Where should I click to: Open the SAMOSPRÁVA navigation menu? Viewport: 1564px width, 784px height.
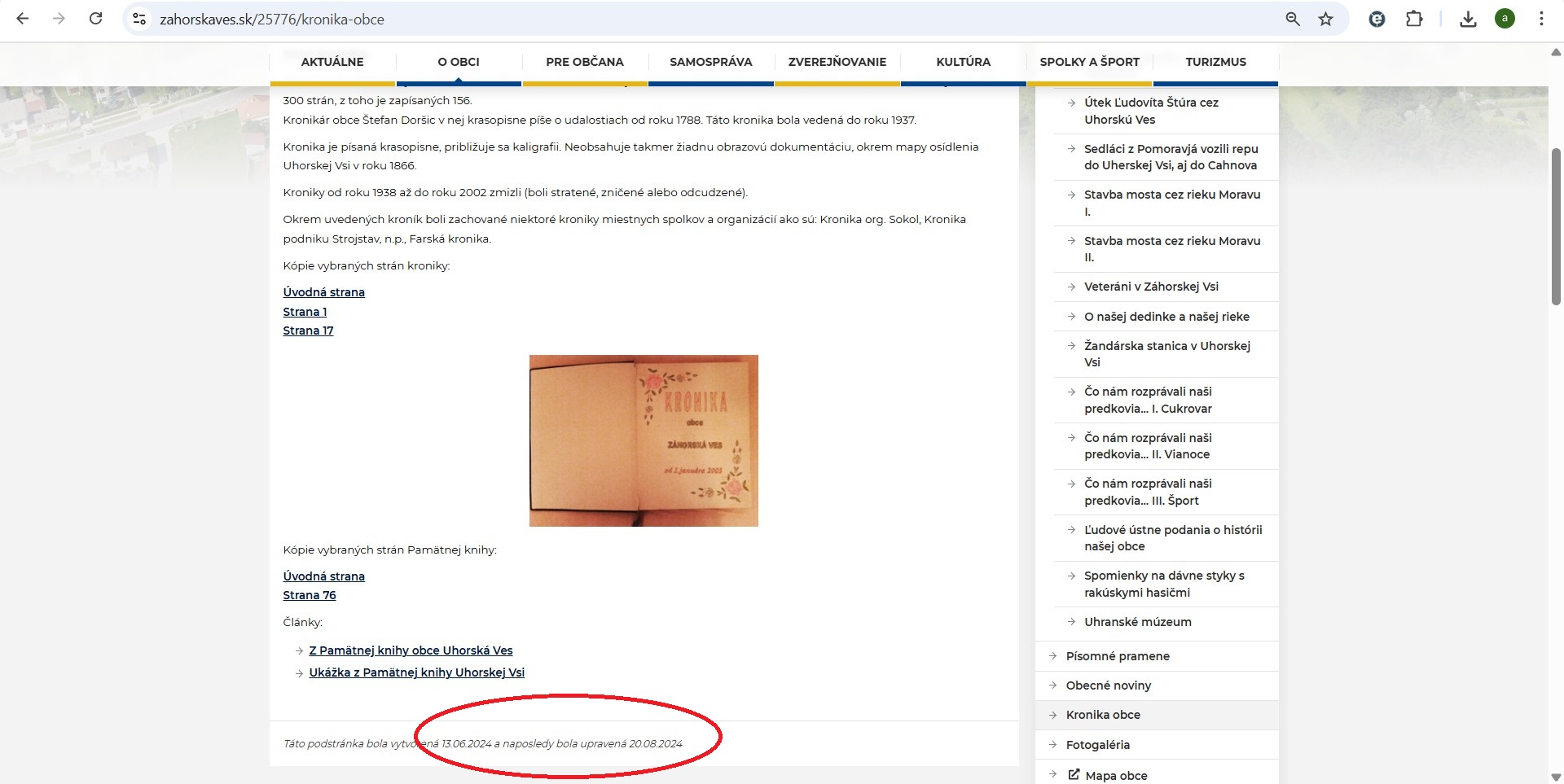click(710, 62)
